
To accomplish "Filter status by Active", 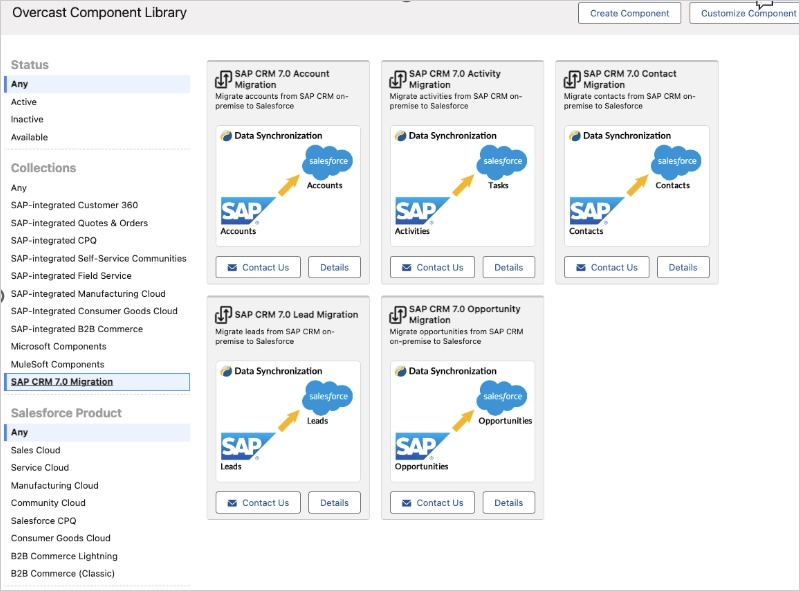I will 23,102.
